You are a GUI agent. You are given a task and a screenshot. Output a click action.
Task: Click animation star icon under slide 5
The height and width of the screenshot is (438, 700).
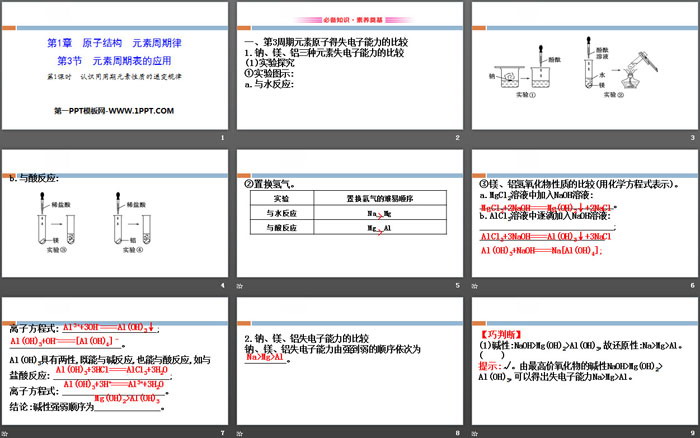click(x=240, y=286)
